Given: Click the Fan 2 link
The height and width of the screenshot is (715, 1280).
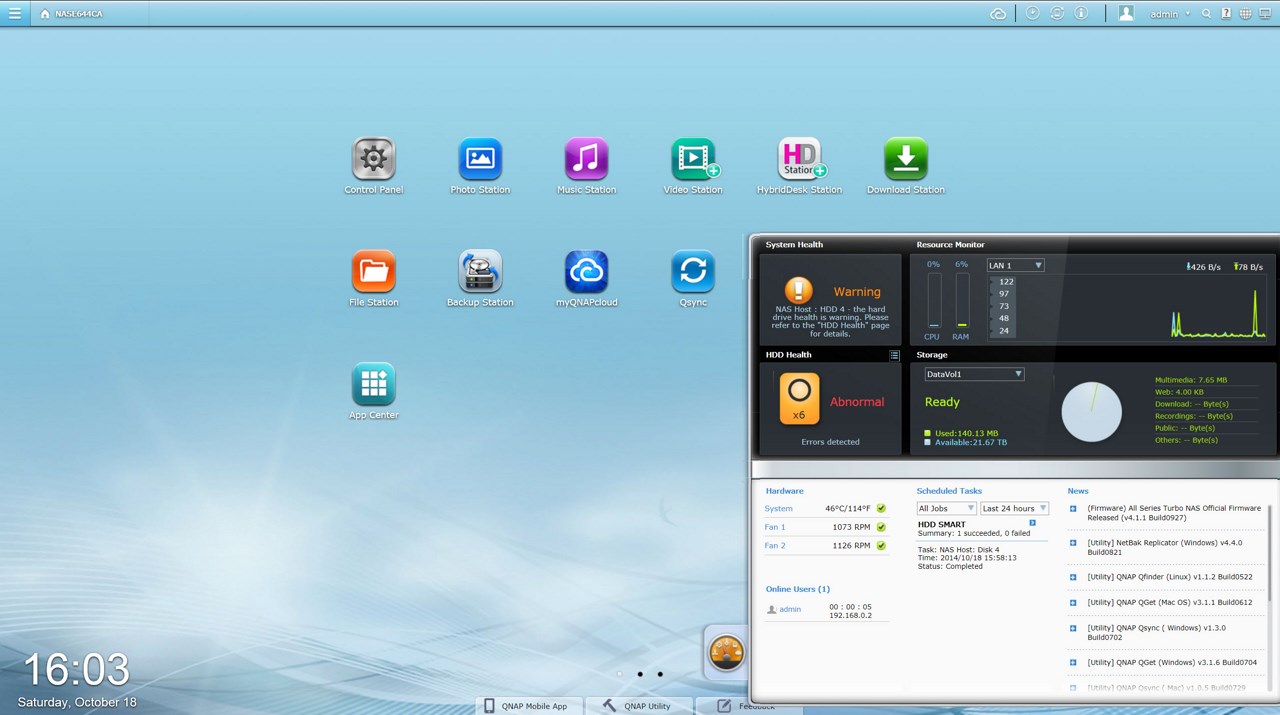Looking at the screenshot, I should [x=775, y=545].
